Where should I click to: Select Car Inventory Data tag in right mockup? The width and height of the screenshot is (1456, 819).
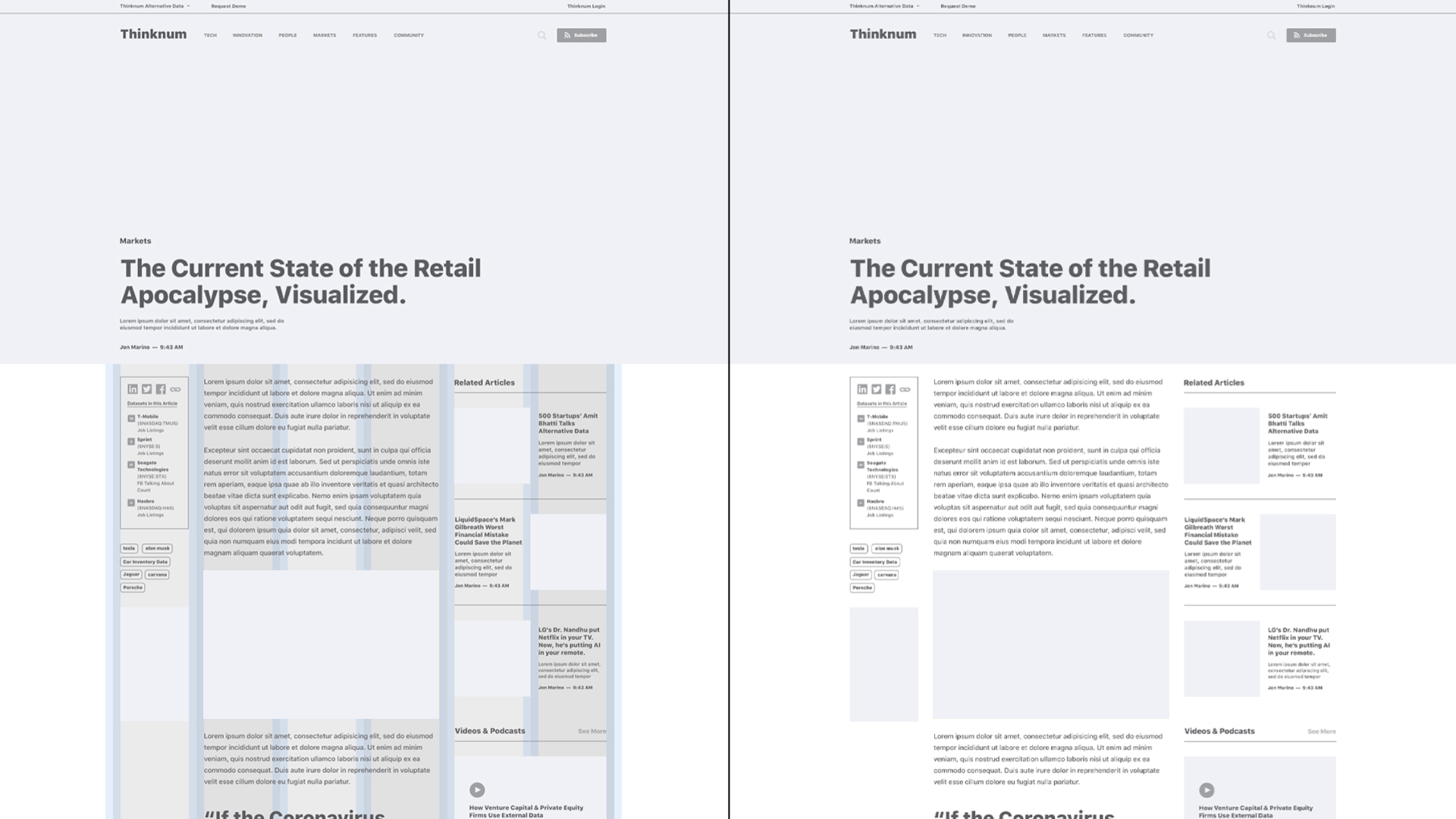[874, 562]
